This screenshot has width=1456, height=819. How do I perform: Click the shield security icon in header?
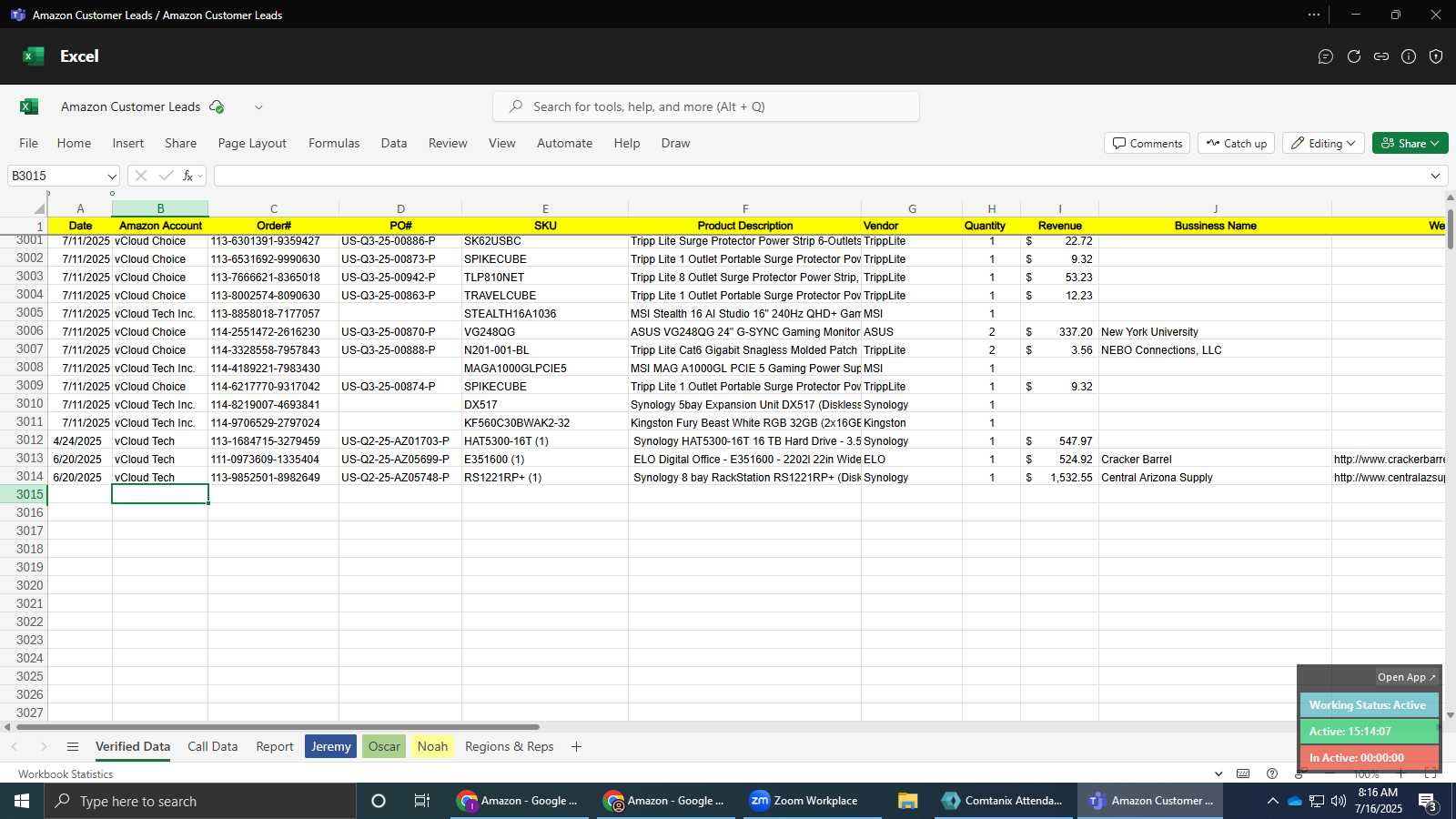pyautogui.click(x=1436, y=56)
